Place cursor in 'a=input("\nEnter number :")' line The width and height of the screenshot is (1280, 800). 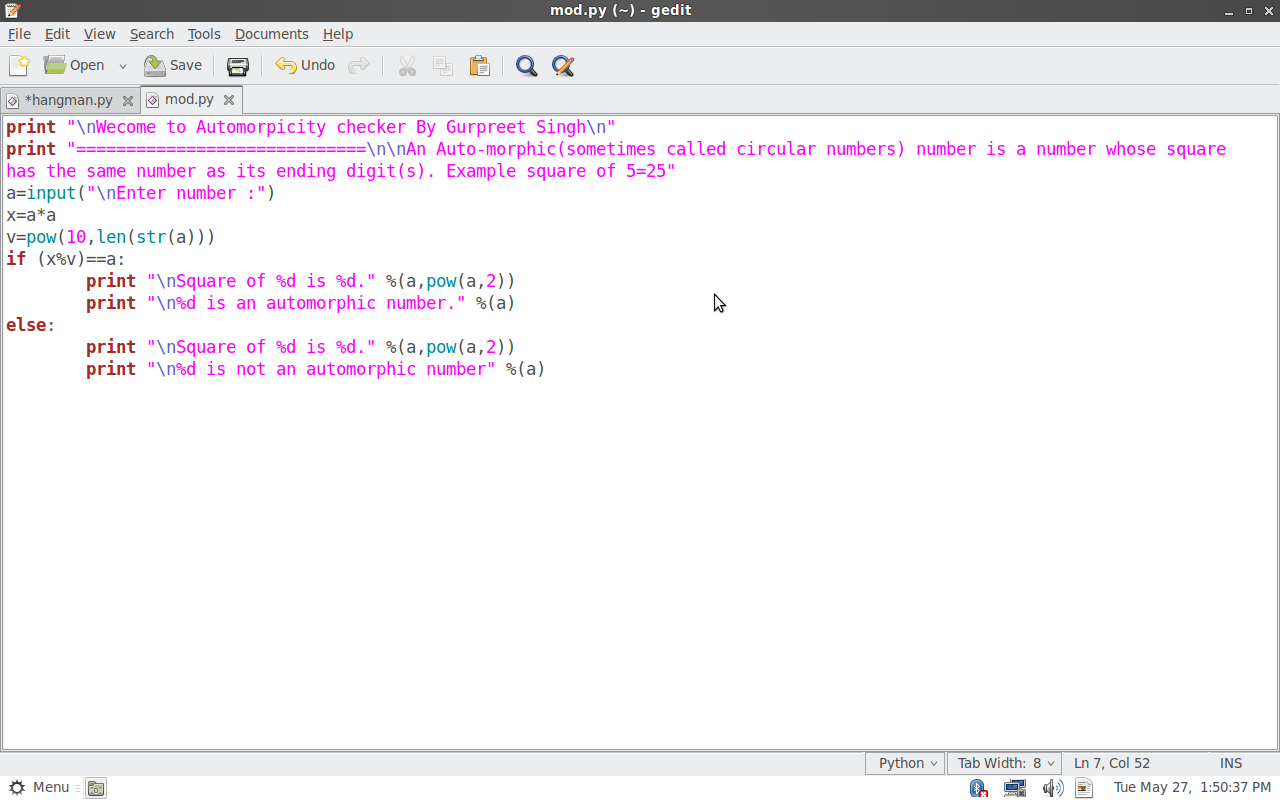point(141,193)
